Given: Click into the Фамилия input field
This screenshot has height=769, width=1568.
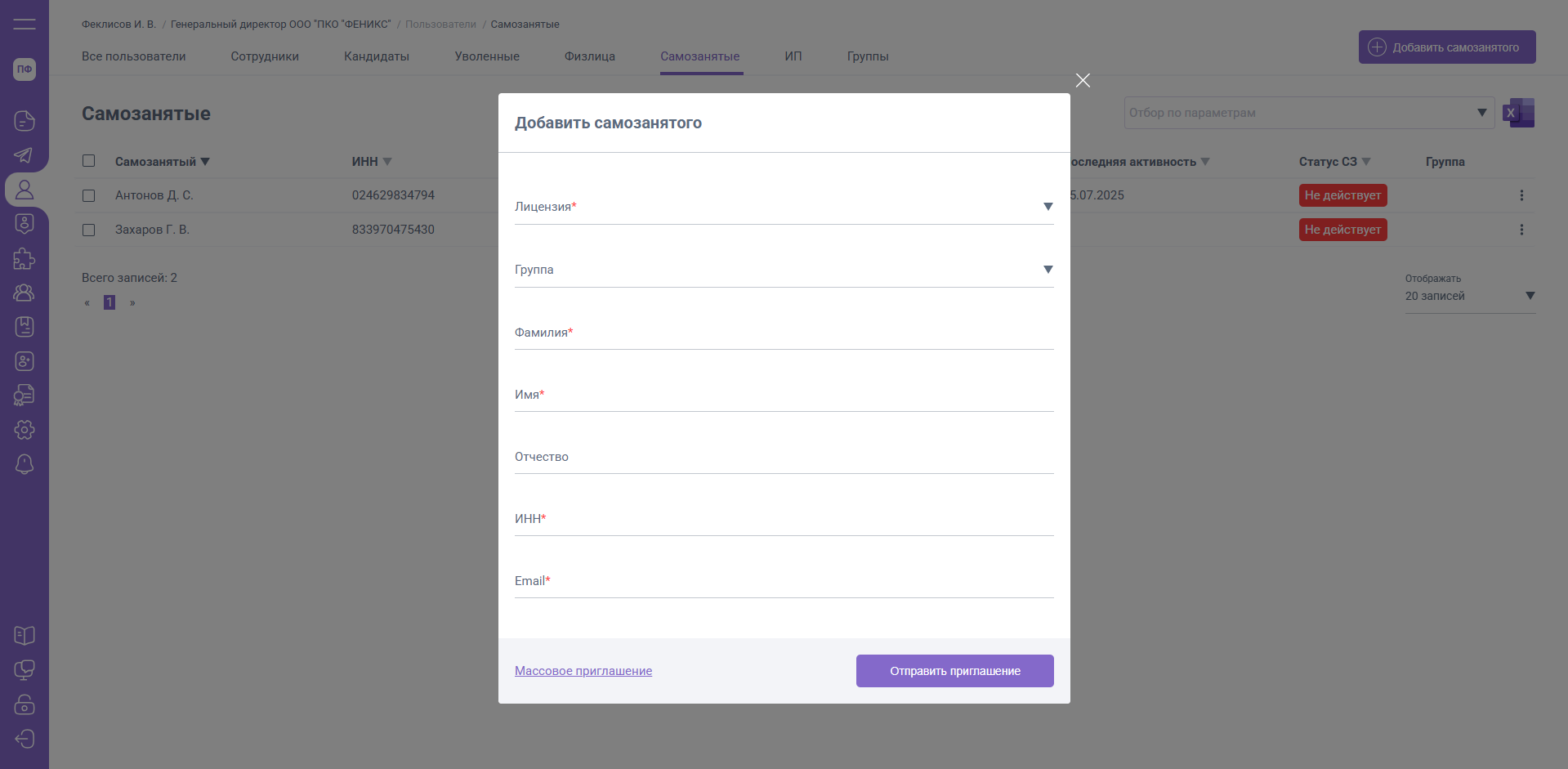Looking at the screenshot, I should pyautogui.click(x=784, y=333).
